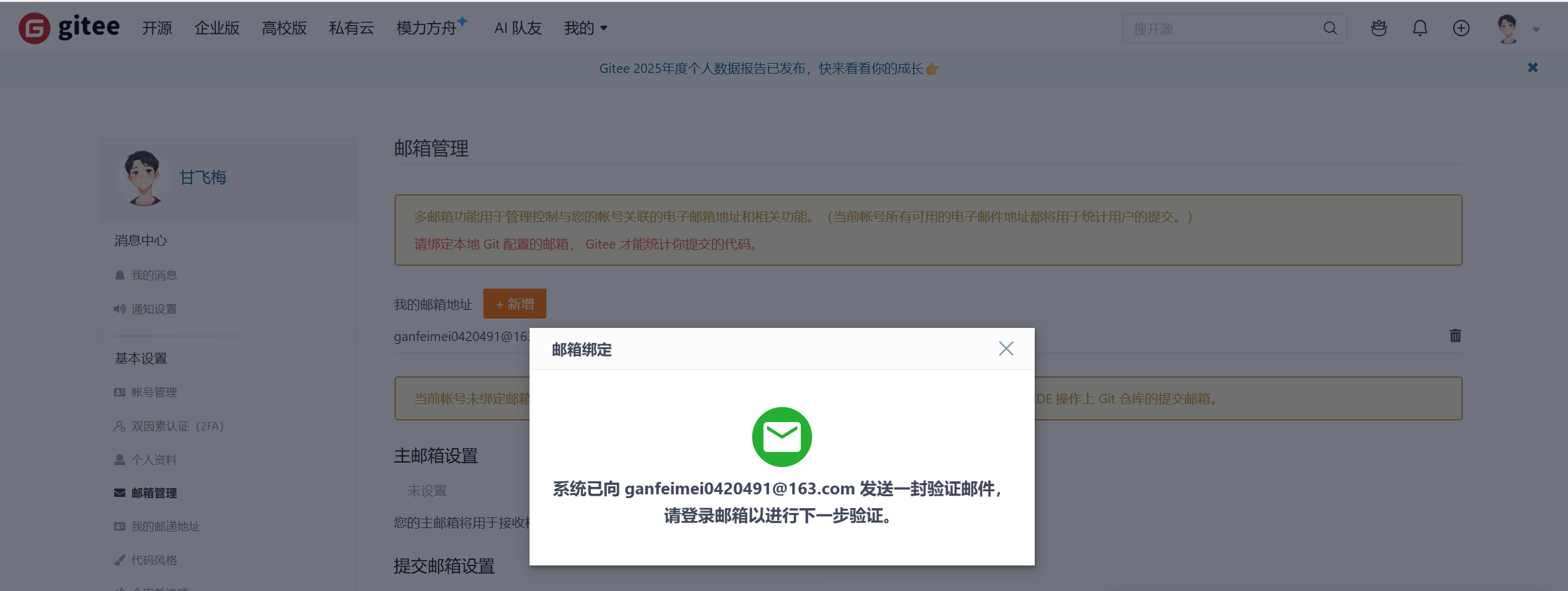This screenshot has height=591, width=1568.
Task: Dismiss the announcement banner
Action: click(x=1532, y=67)
